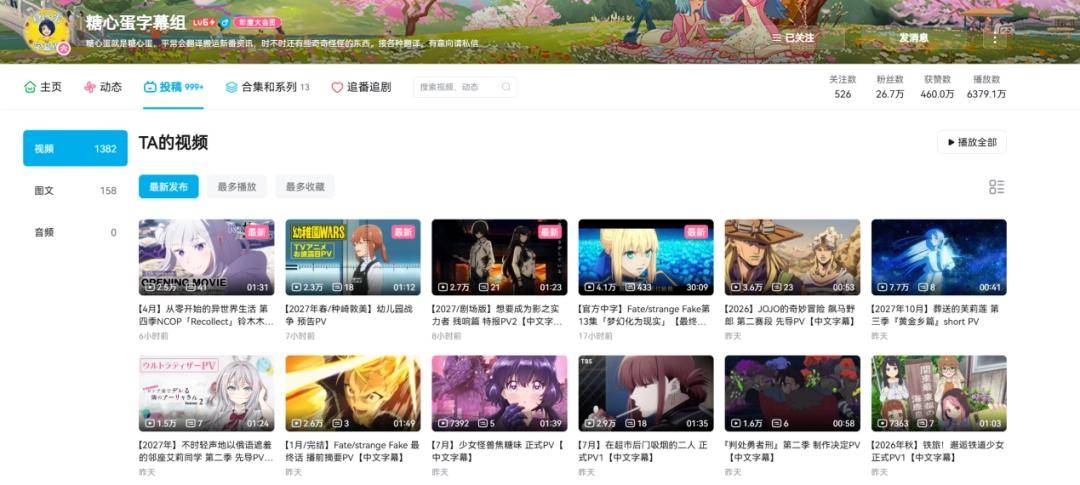1080x485 pixels.
Task: Open the three-dot more options menu
Action: [x=995, y=38]
